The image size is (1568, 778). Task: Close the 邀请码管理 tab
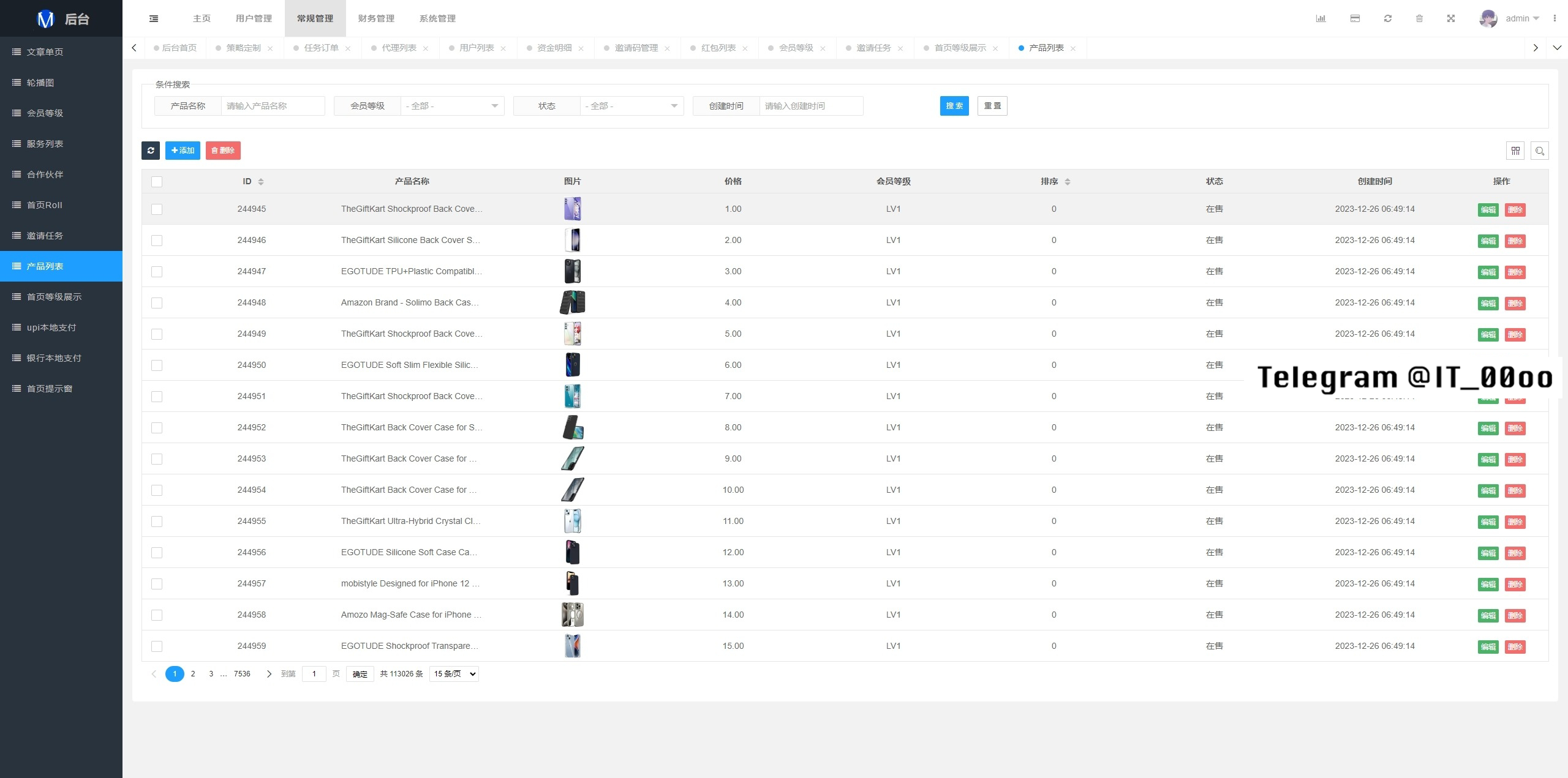[x=668, y=48]
